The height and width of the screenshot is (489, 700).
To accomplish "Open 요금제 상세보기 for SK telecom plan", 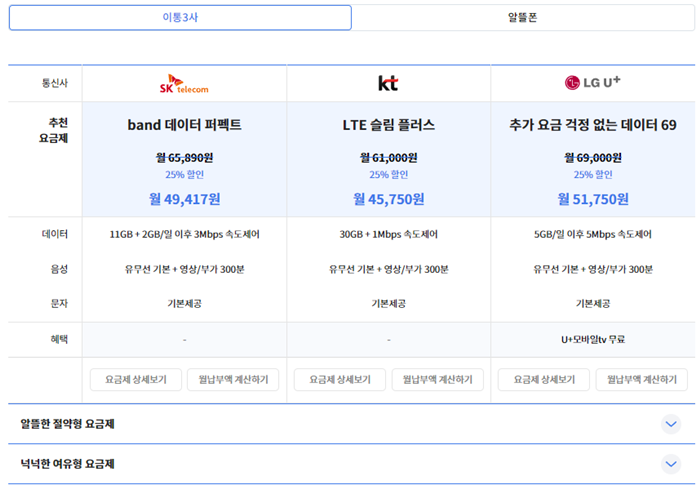I will click(x=136, y=380).
